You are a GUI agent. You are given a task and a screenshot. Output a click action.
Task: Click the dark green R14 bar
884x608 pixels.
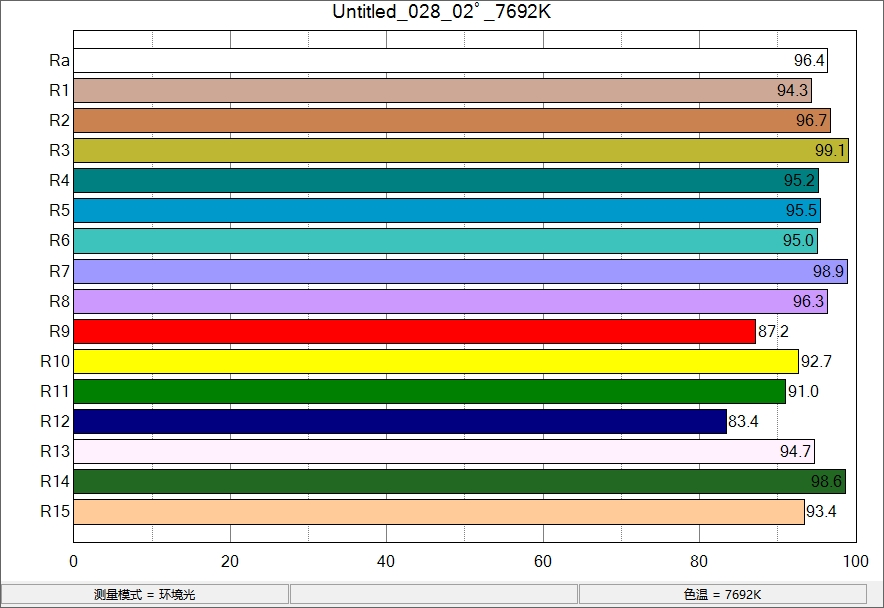(459, 481)
